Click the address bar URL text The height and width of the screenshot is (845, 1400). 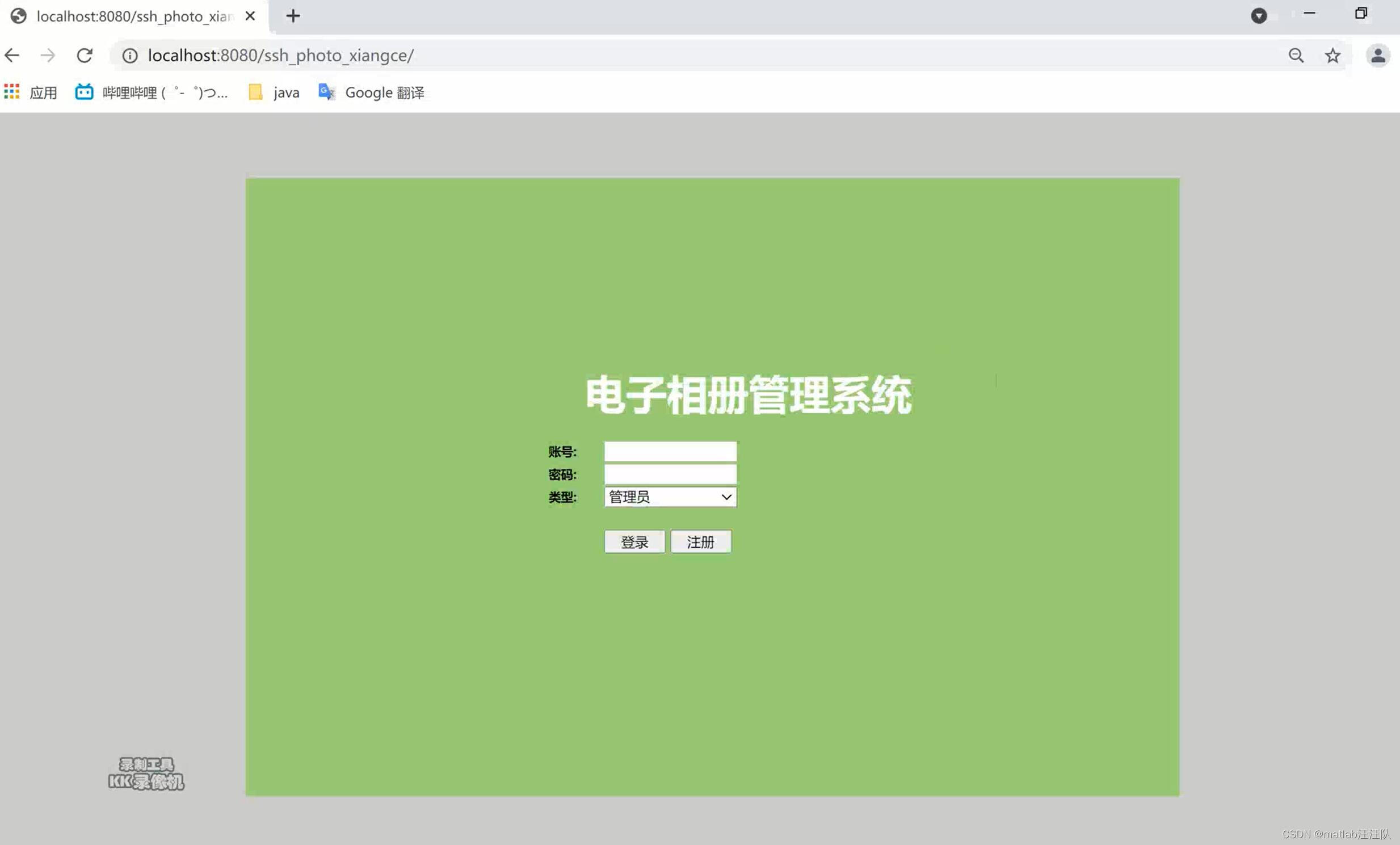(281, 55)
